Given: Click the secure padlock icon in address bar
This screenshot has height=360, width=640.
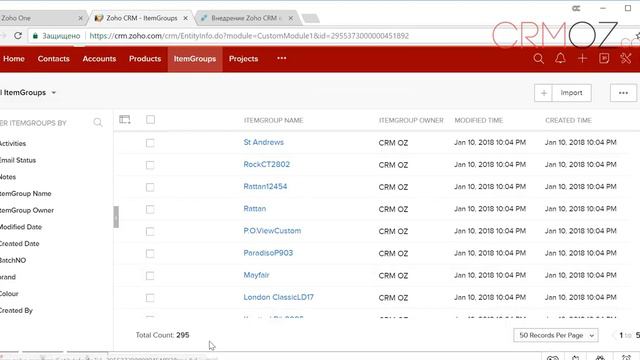Looking at the screenshot, I should (35, 36).
